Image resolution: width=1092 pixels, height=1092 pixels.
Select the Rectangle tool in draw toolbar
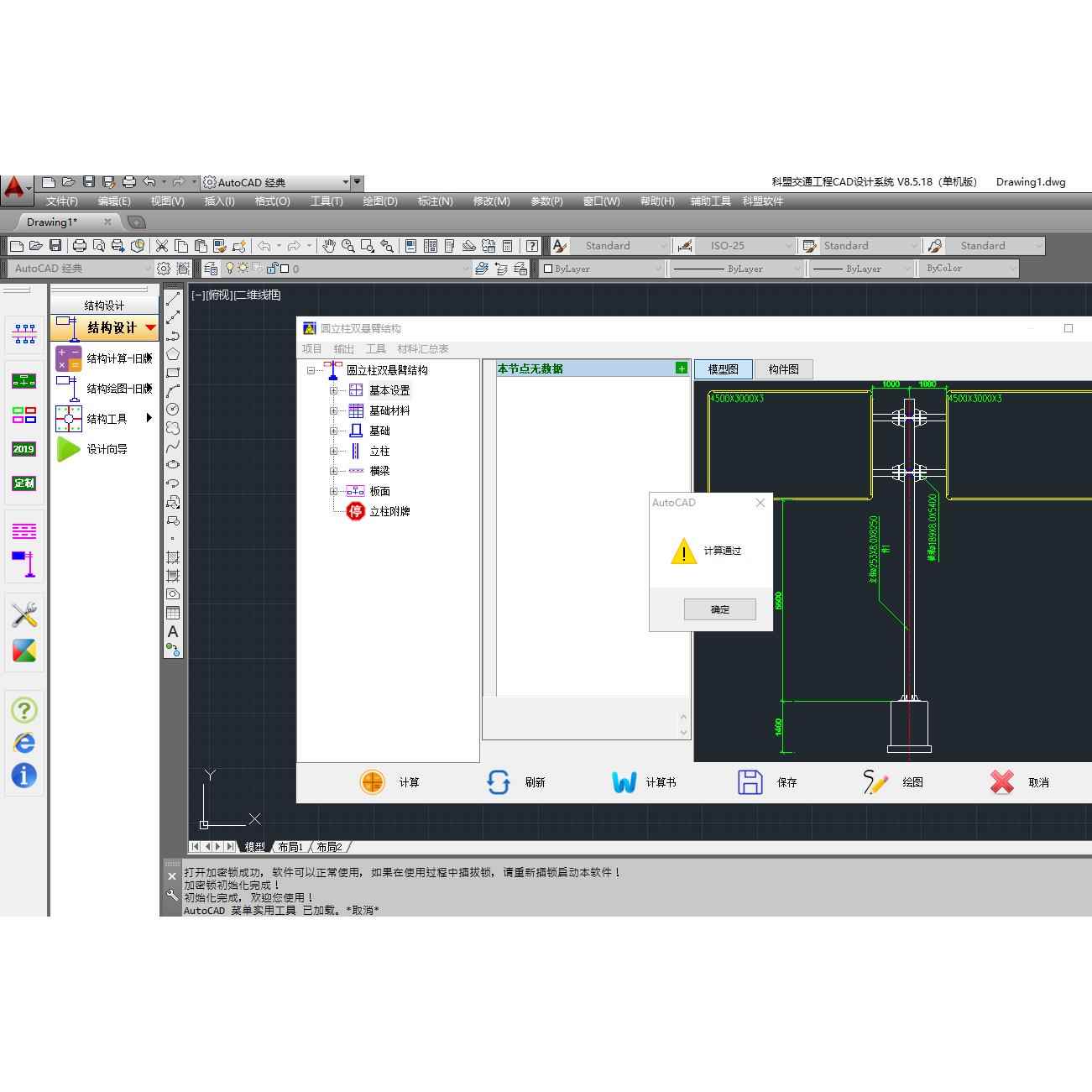(x=173, y=373)
